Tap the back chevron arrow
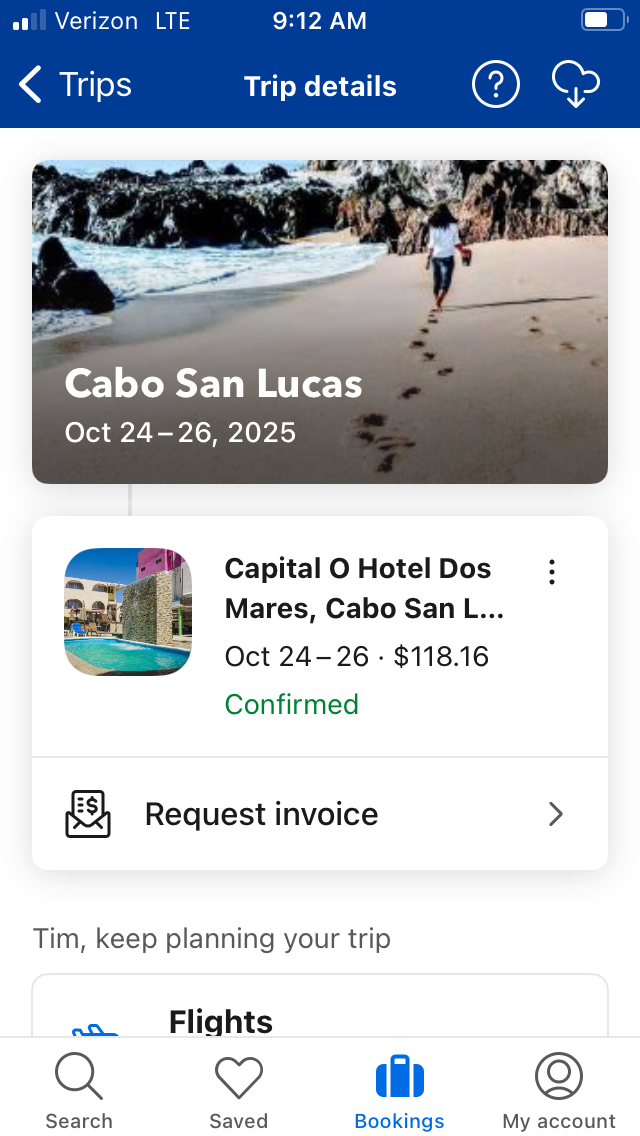640x1136 pixels. click(x=31, y=86)
